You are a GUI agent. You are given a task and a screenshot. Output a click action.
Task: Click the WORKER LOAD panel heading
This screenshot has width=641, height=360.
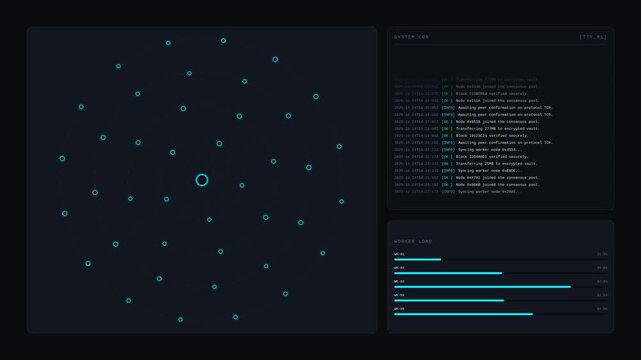click(x=413, y=241)
